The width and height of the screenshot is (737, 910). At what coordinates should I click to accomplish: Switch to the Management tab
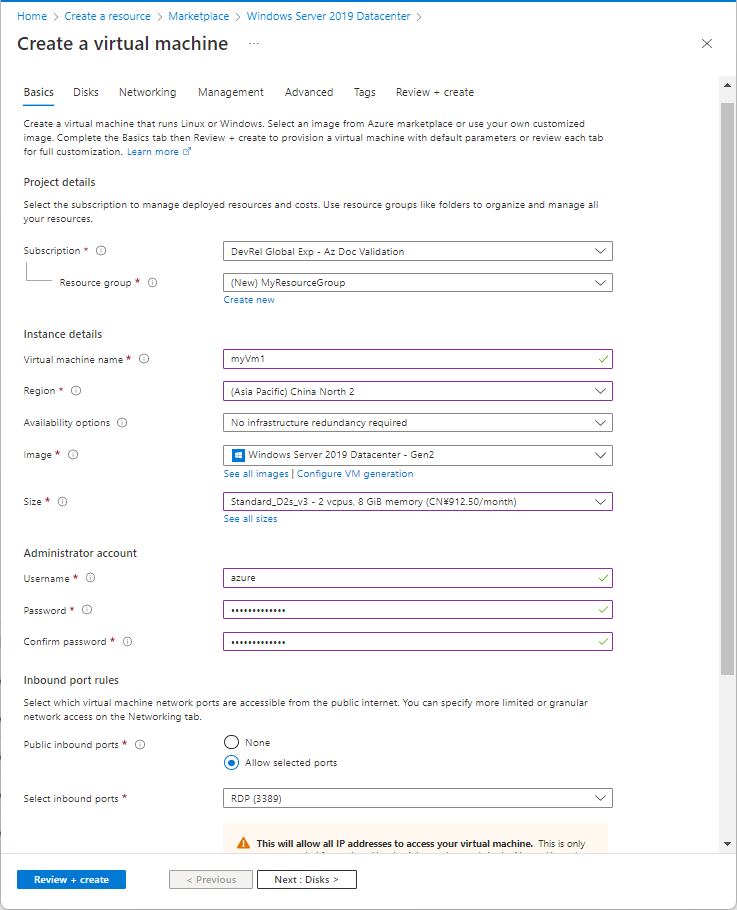click(x=230, y=92)
